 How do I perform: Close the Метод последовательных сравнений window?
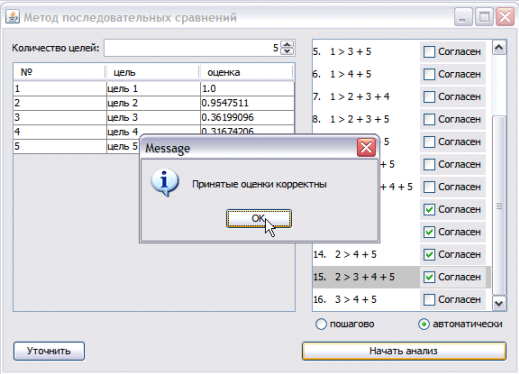[x=505, y=17]
